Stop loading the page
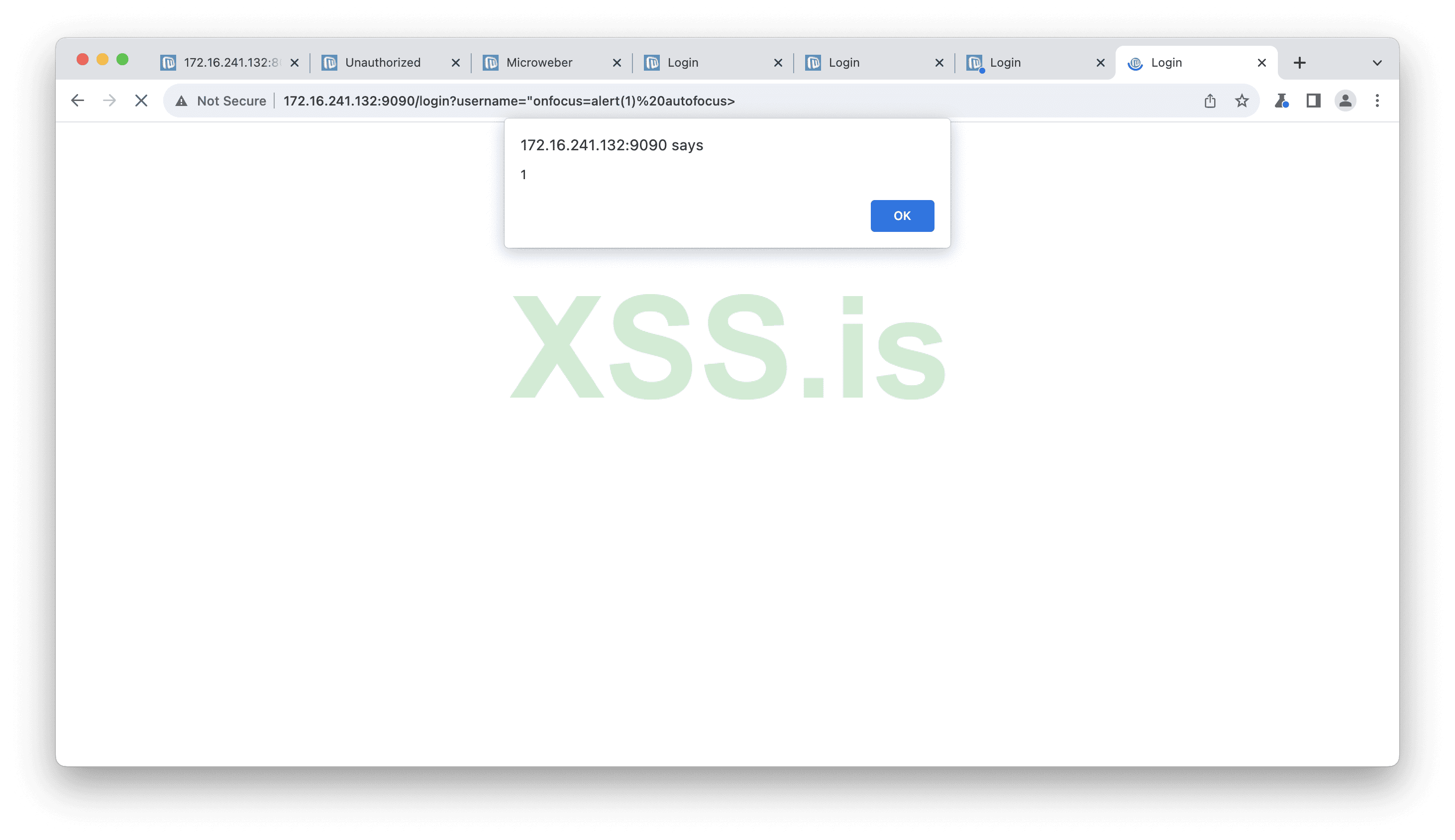Image resolution: width=1455 pixels, height=840 pixels. (x=141, y=101)
